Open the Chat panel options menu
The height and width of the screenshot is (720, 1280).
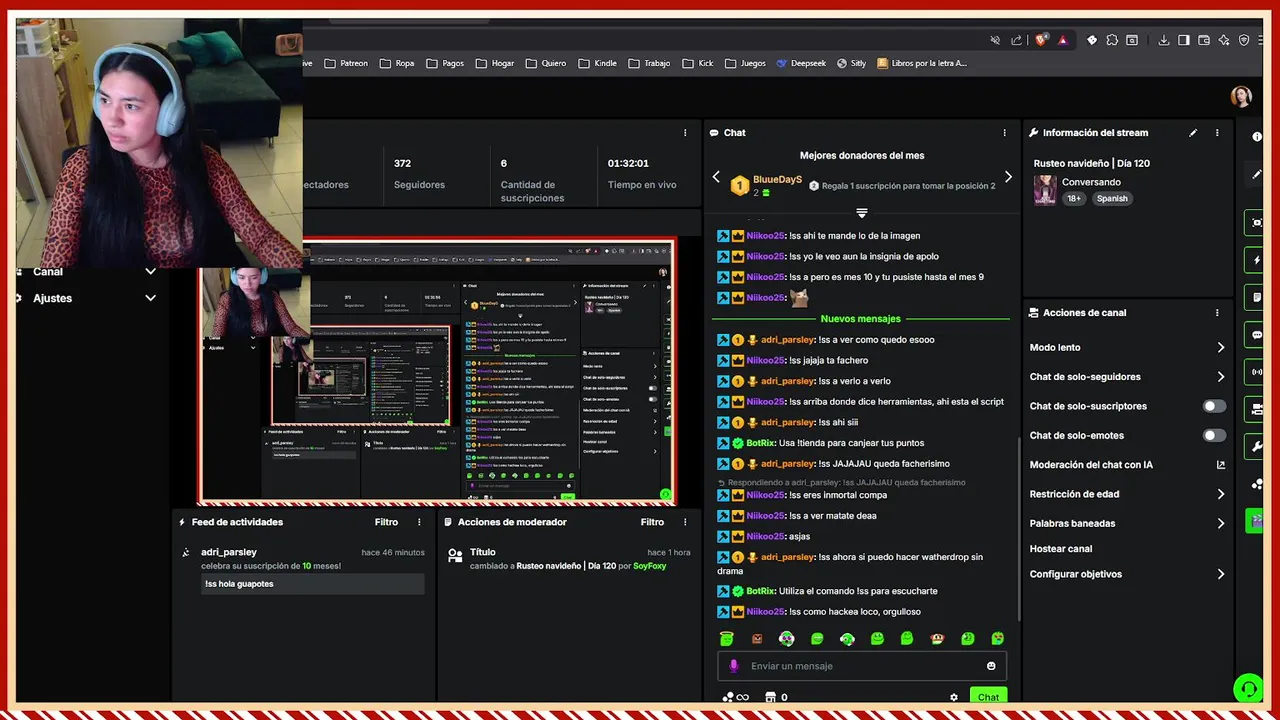tap(1005, 132)
